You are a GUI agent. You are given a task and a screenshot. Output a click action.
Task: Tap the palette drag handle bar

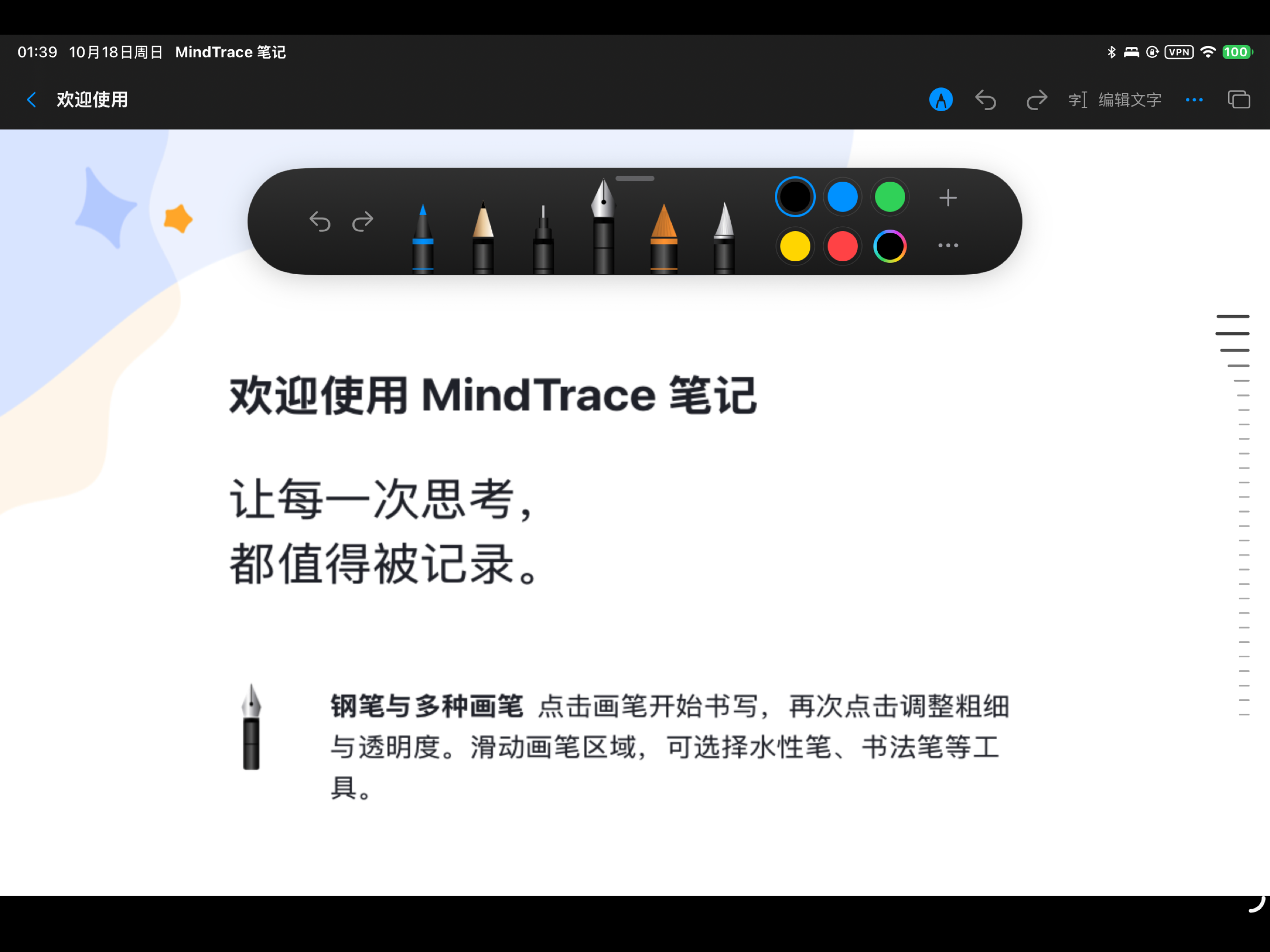pyautogui.click(x=635, y=178)
